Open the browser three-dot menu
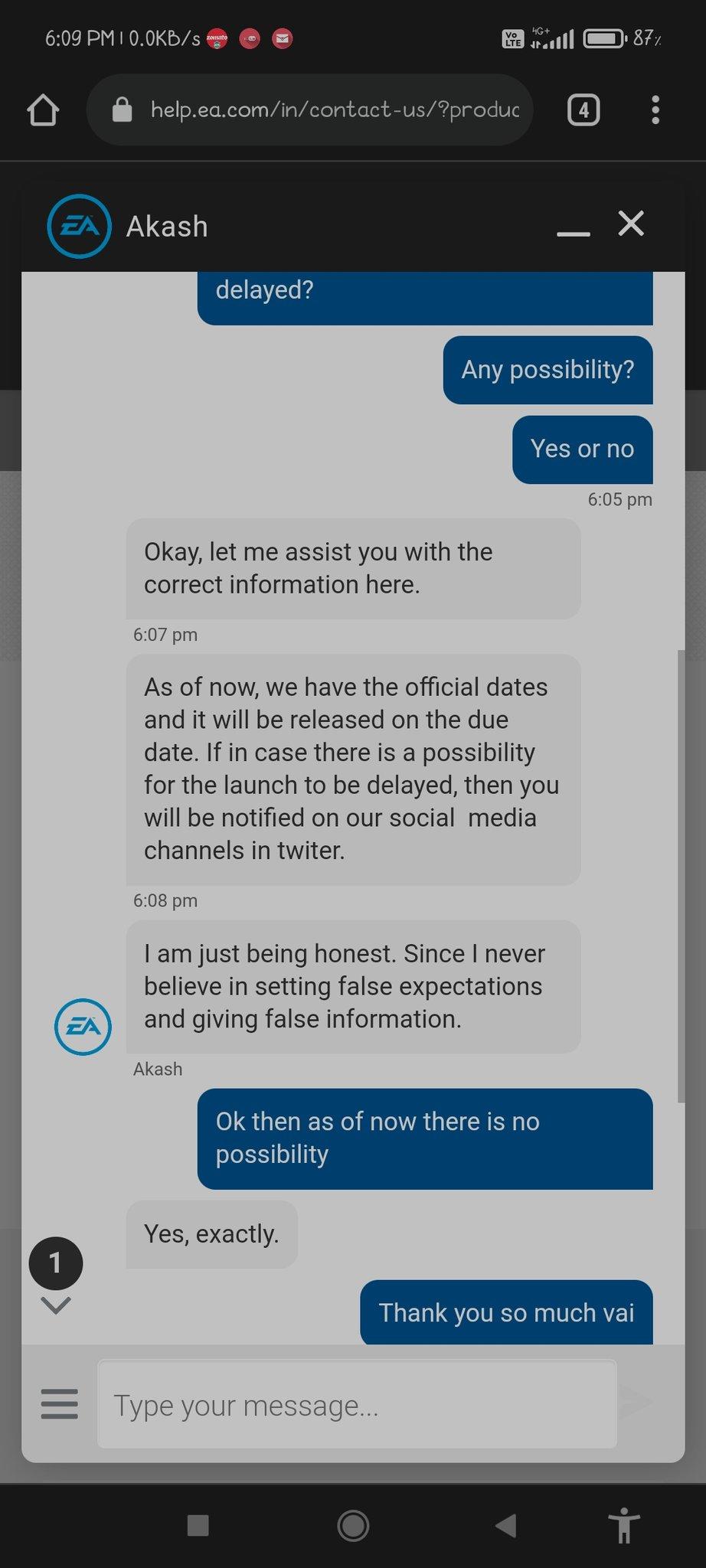The image size is (706, 1568). click(655, 110)
